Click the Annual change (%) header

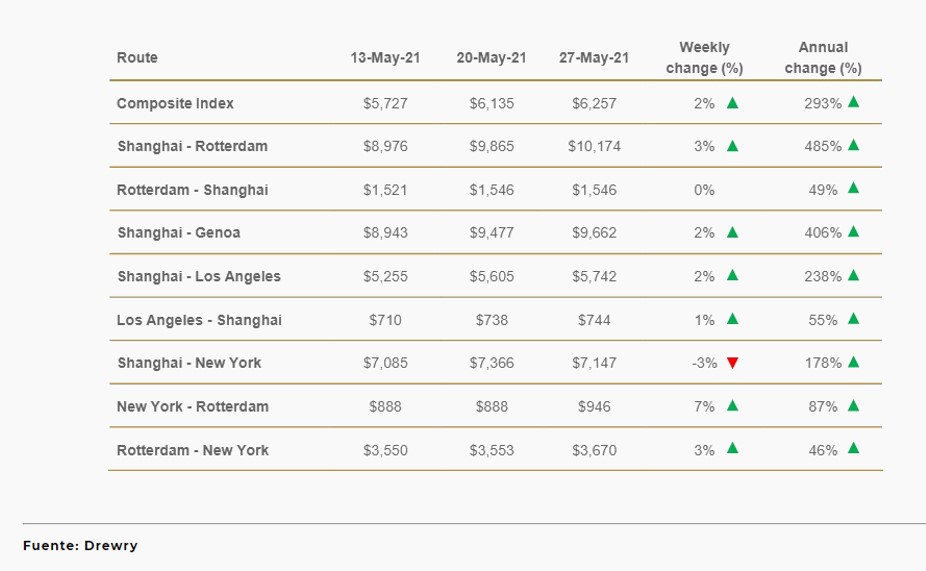[x=823, y=58]
